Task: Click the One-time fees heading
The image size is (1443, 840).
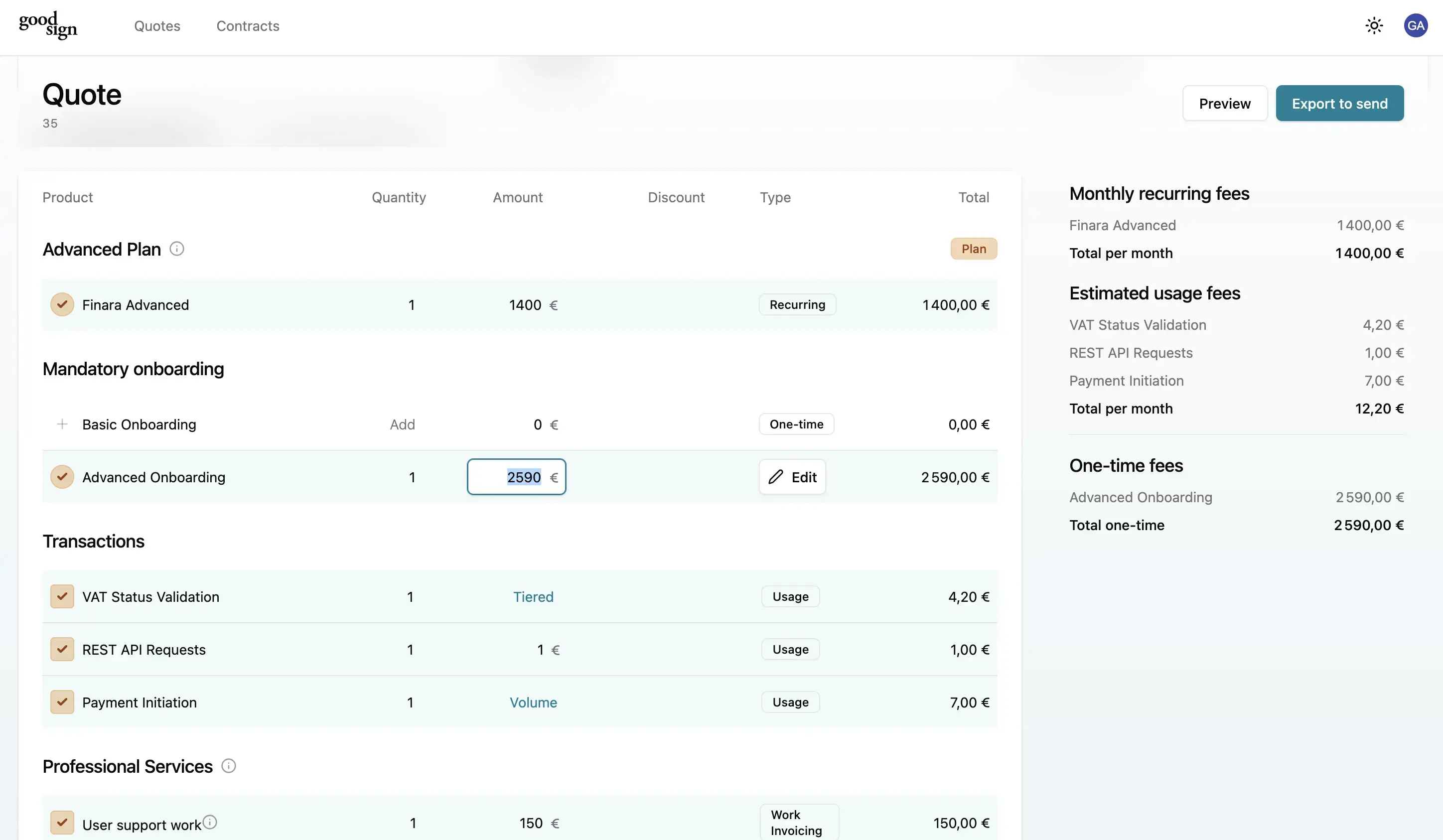Action: (1126, 465)
